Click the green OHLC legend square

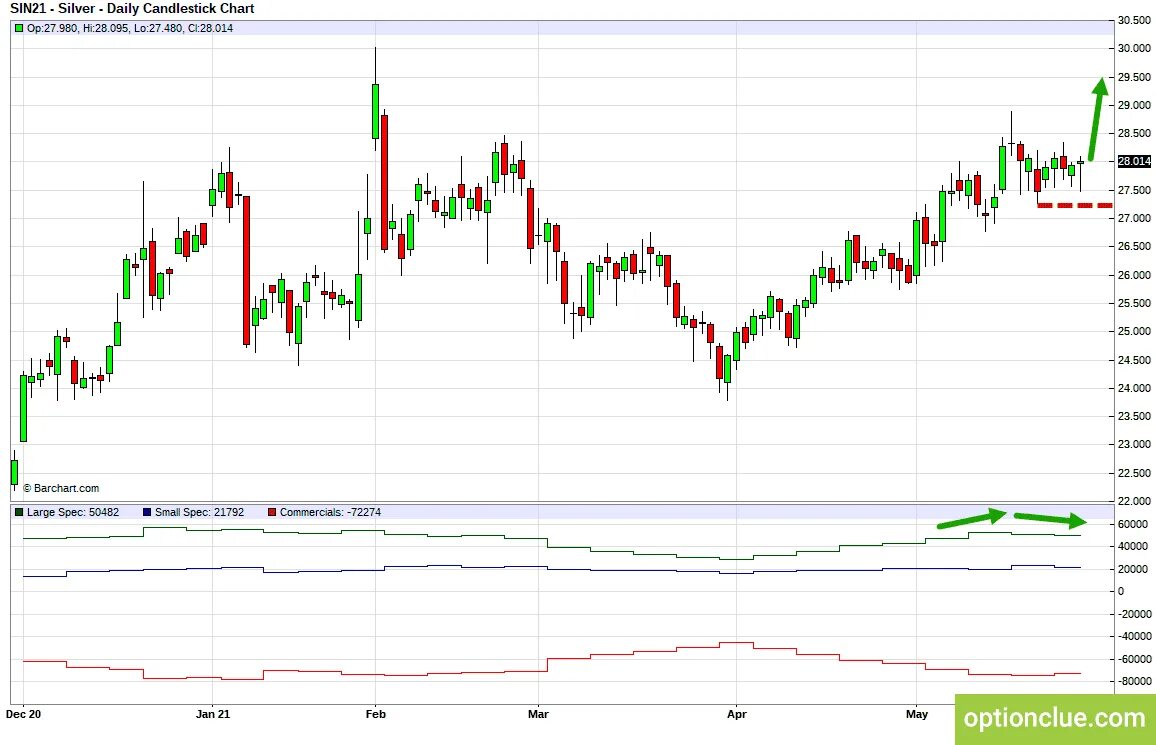click(x=19, y=28)
